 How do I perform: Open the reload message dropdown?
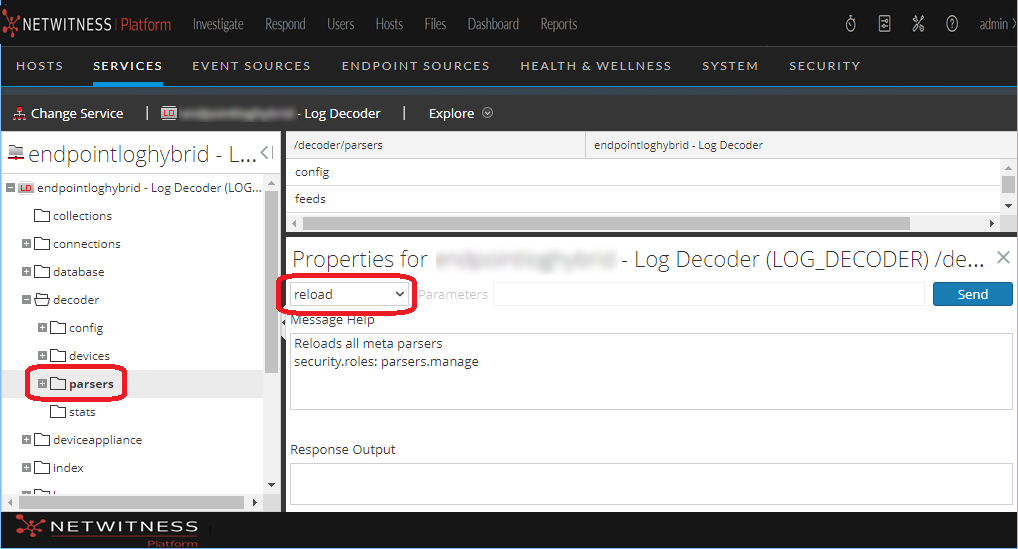(349, 295)
